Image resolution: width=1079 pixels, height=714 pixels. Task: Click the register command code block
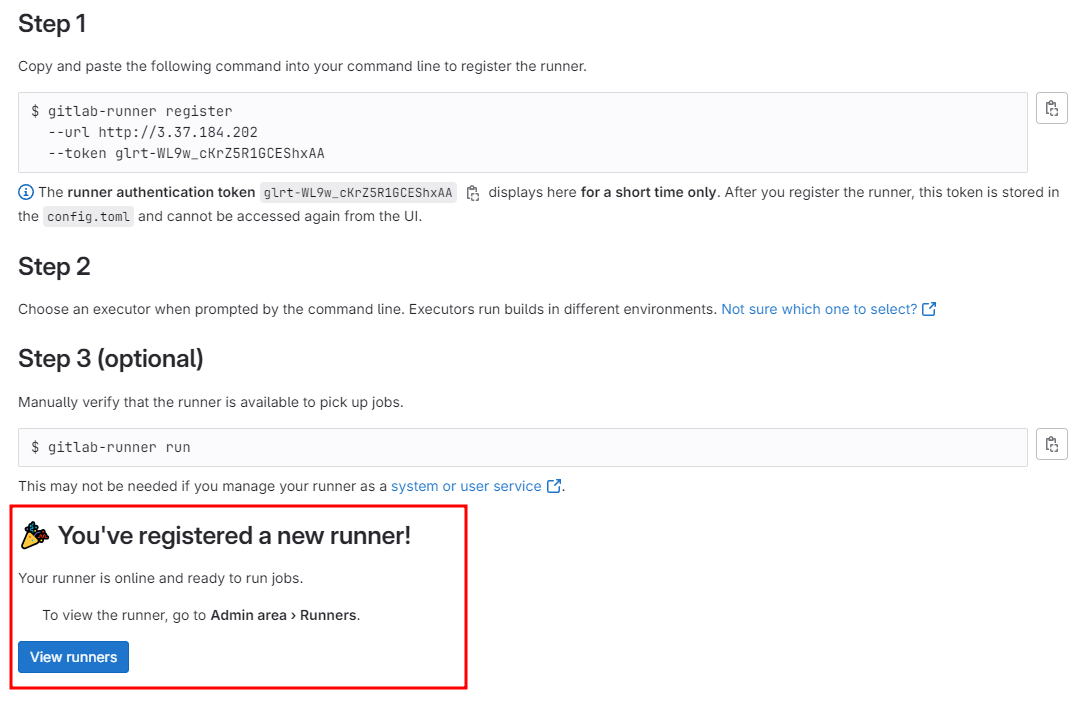tap(522, 132)
